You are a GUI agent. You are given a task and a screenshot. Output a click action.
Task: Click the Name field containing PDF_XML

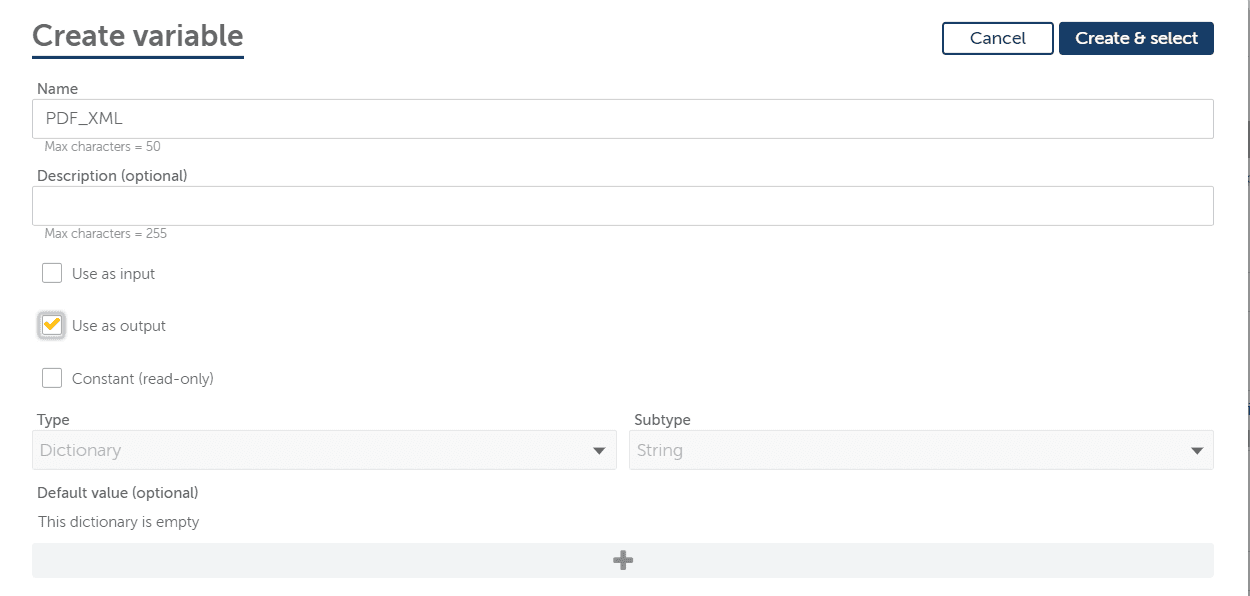point(400,118)
